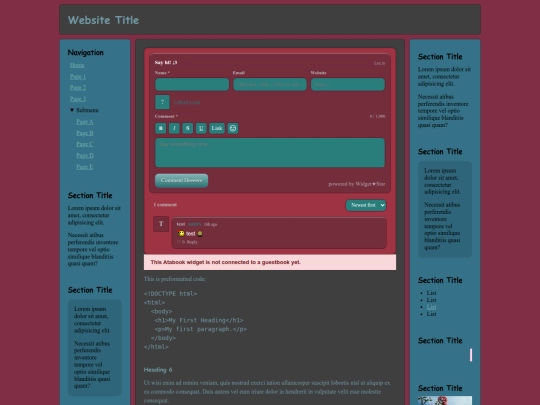Image resolution: width=540 pixels, height=405 pixels.
Task: Like the test comment with the heart icon
Action: tap(179, 242)
